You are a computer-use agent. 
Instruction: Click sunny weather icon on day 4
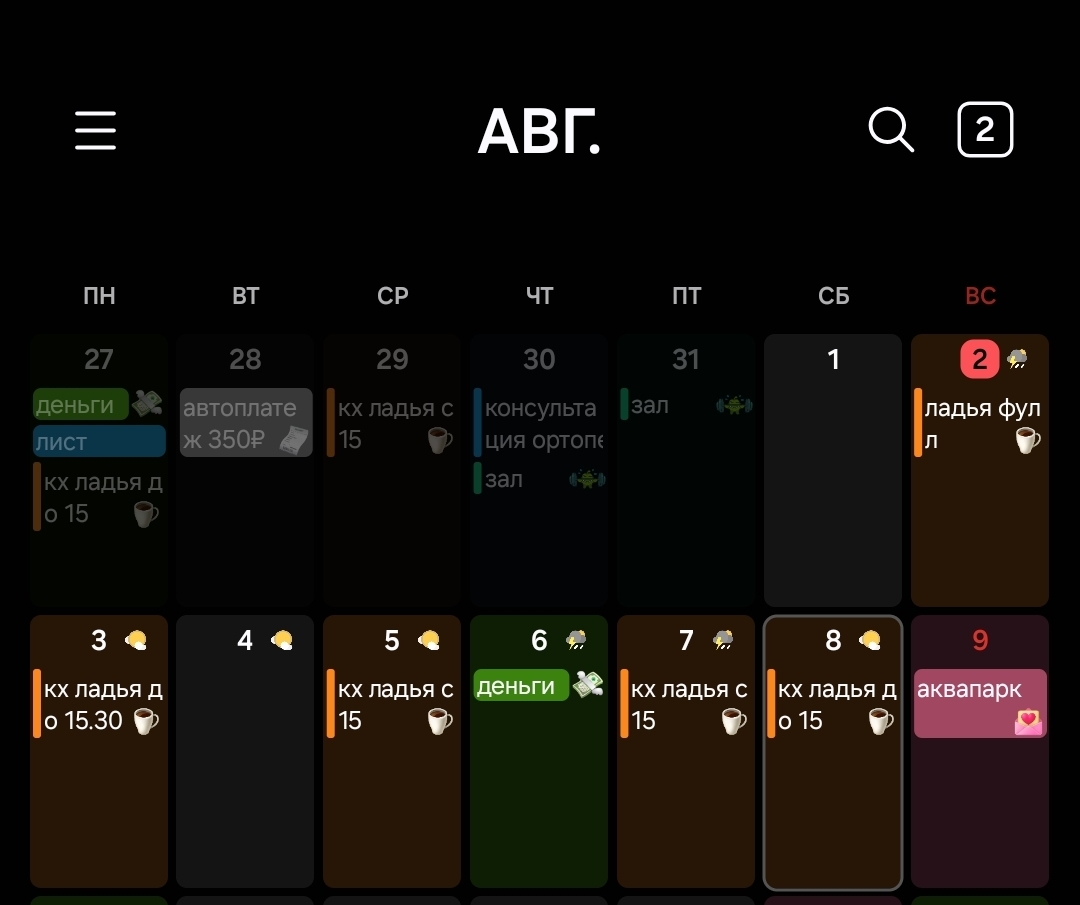pos(282,641)
